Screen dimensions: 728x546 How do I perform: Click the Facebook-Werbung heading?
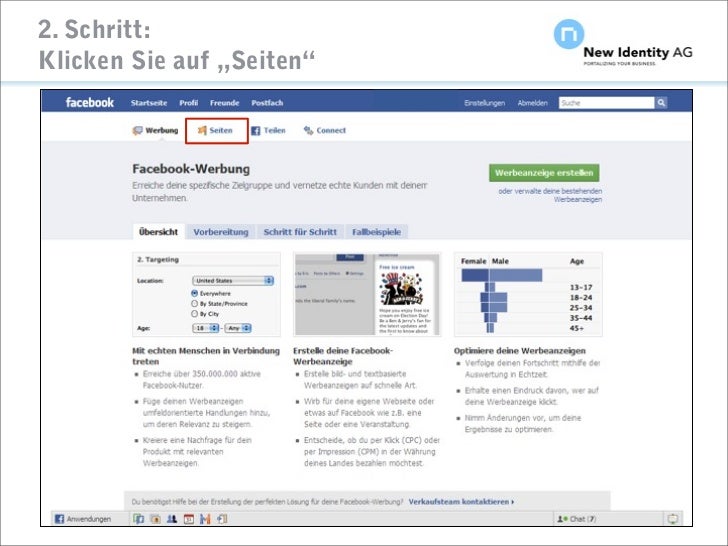191,169
